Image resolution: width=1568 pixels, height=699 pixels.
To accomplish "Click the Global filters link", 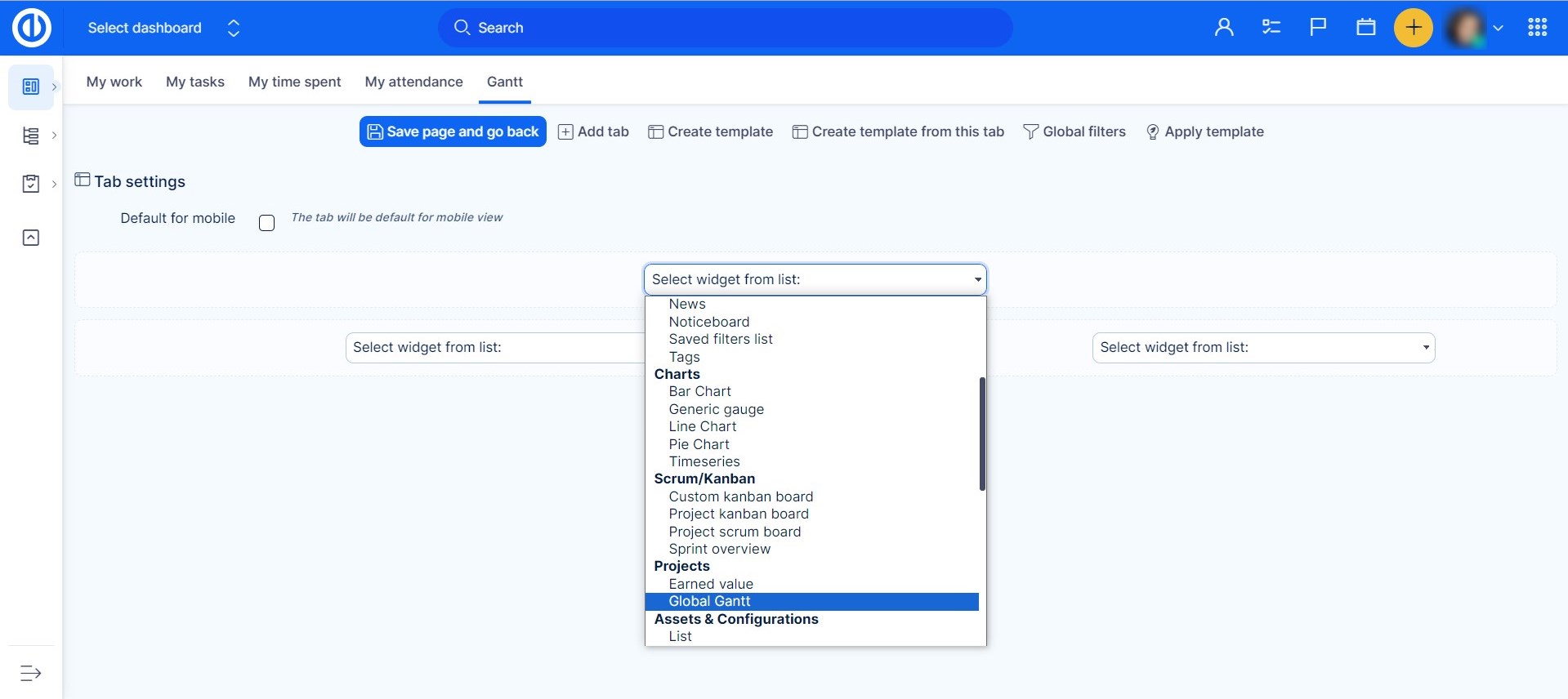I will 1074,131.
